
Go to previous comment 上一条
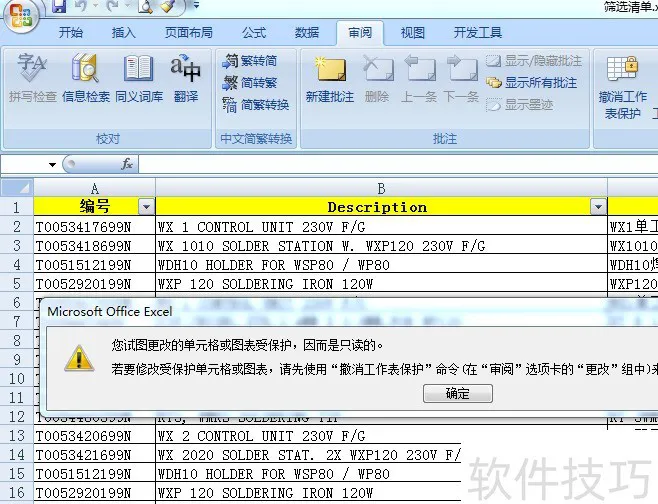click(419, 78)
